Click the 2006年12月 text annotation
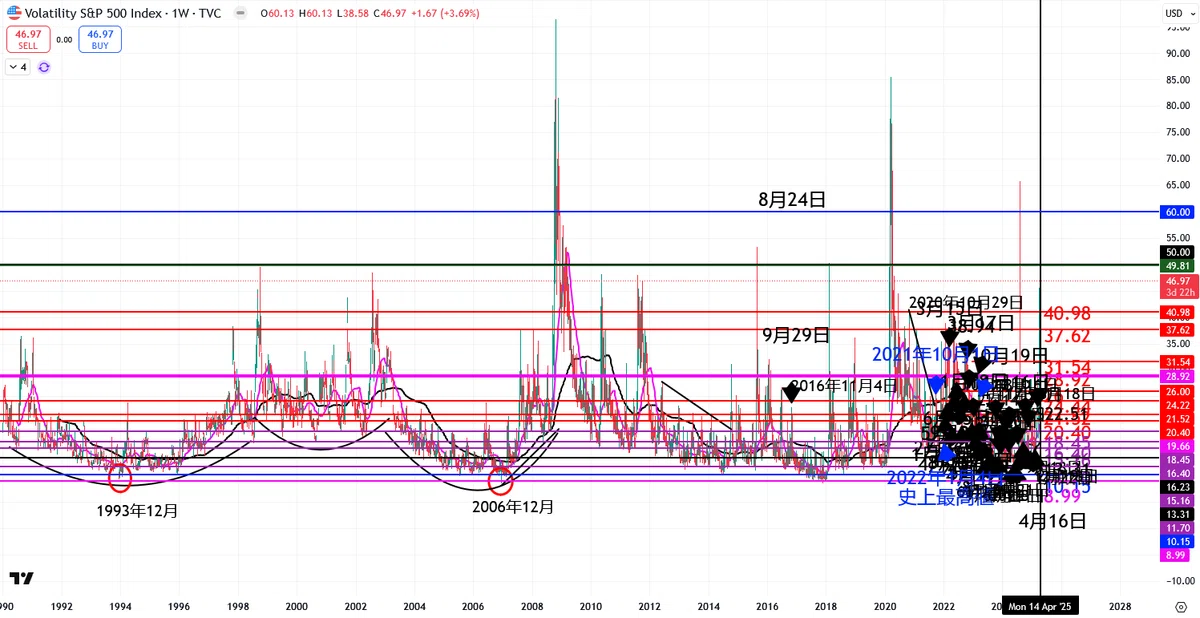 point(513,507)
